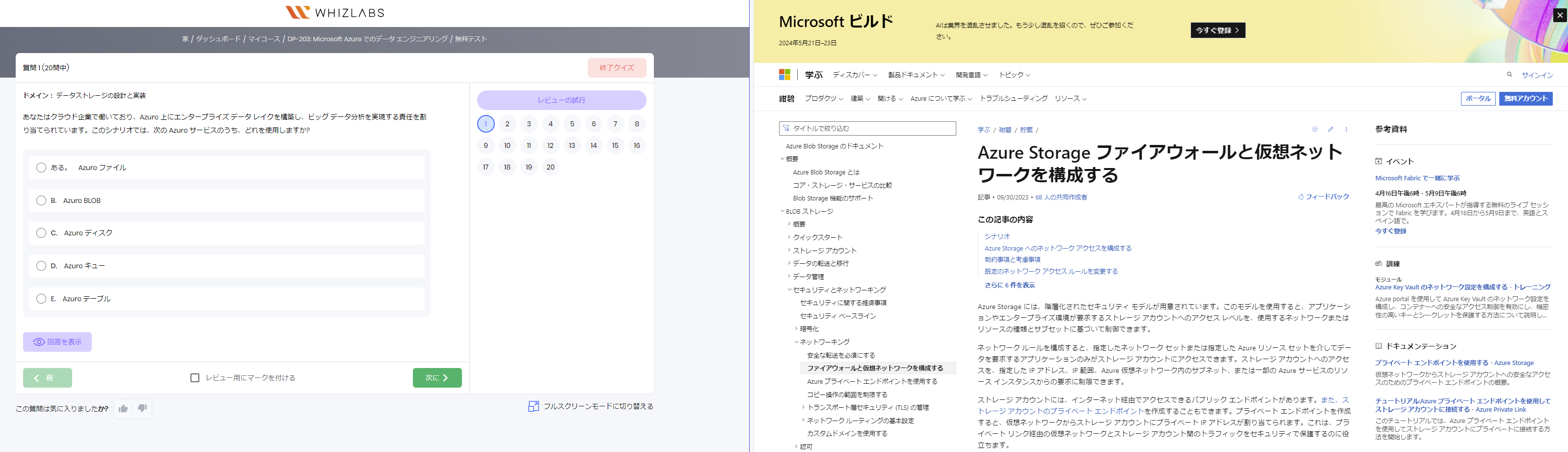Click the thumbs up icon
Image resolution: width=1568 pixels, height=452 pixels.
point(123,408)
